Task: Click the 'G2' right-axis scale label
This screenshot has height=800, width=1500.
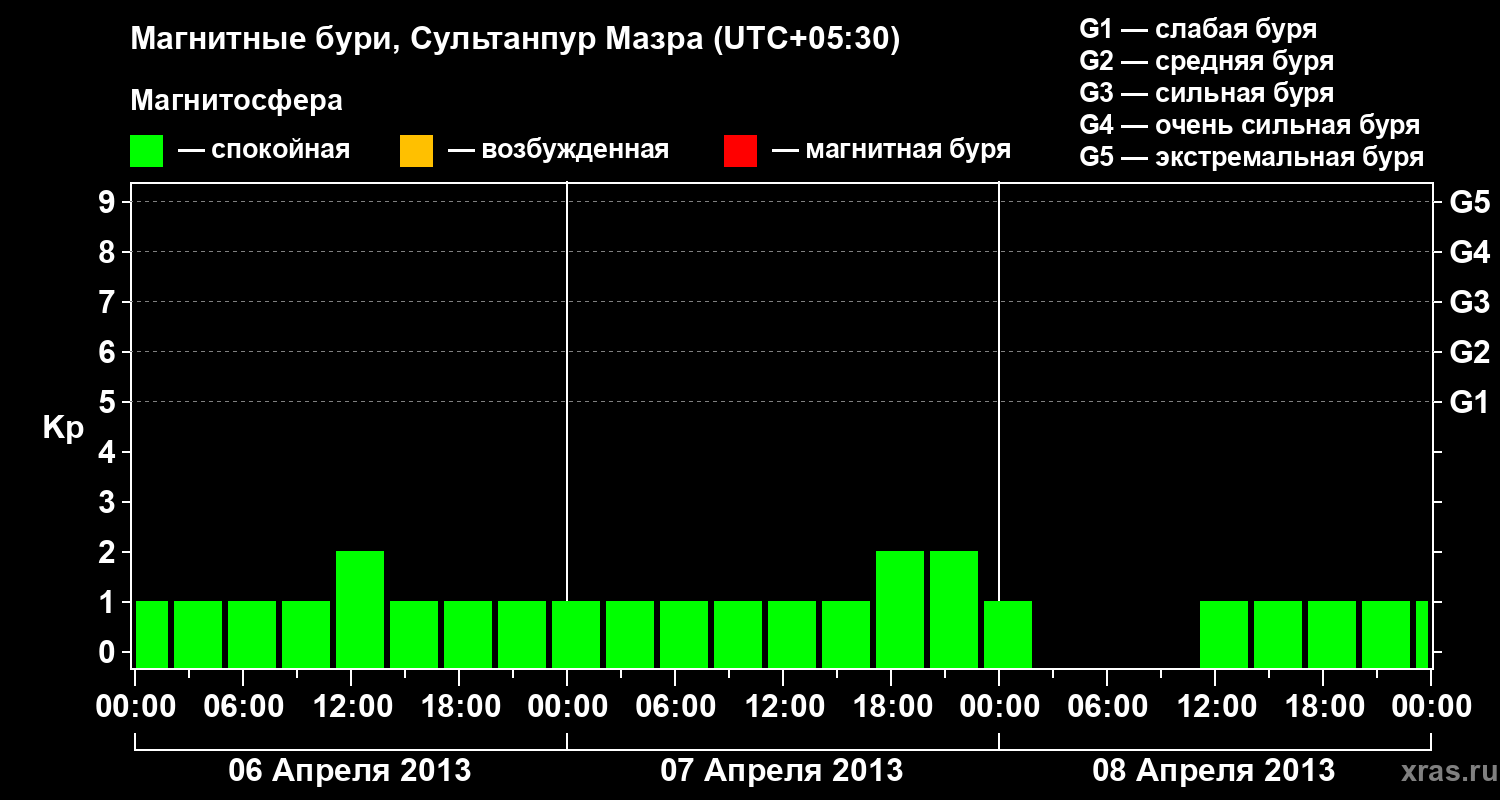Action: pyautogui.click(x=1470, y=353)
